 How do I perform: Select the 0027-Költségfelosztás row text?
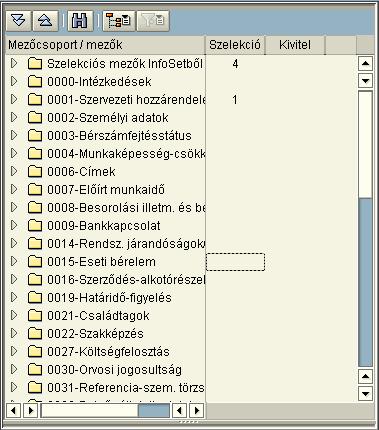(108, 352)
